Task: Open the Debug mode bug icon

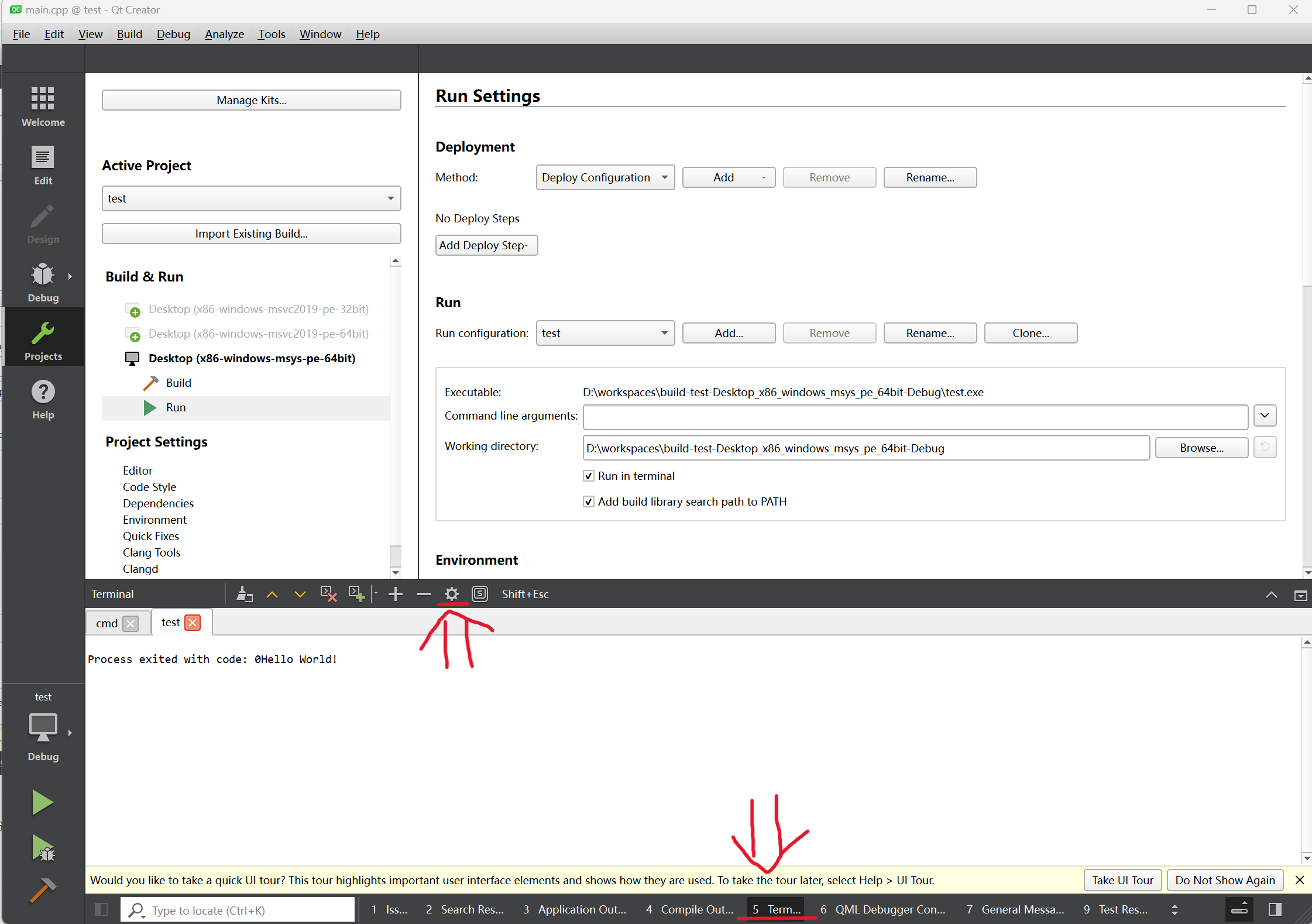Action: (43, 275)
